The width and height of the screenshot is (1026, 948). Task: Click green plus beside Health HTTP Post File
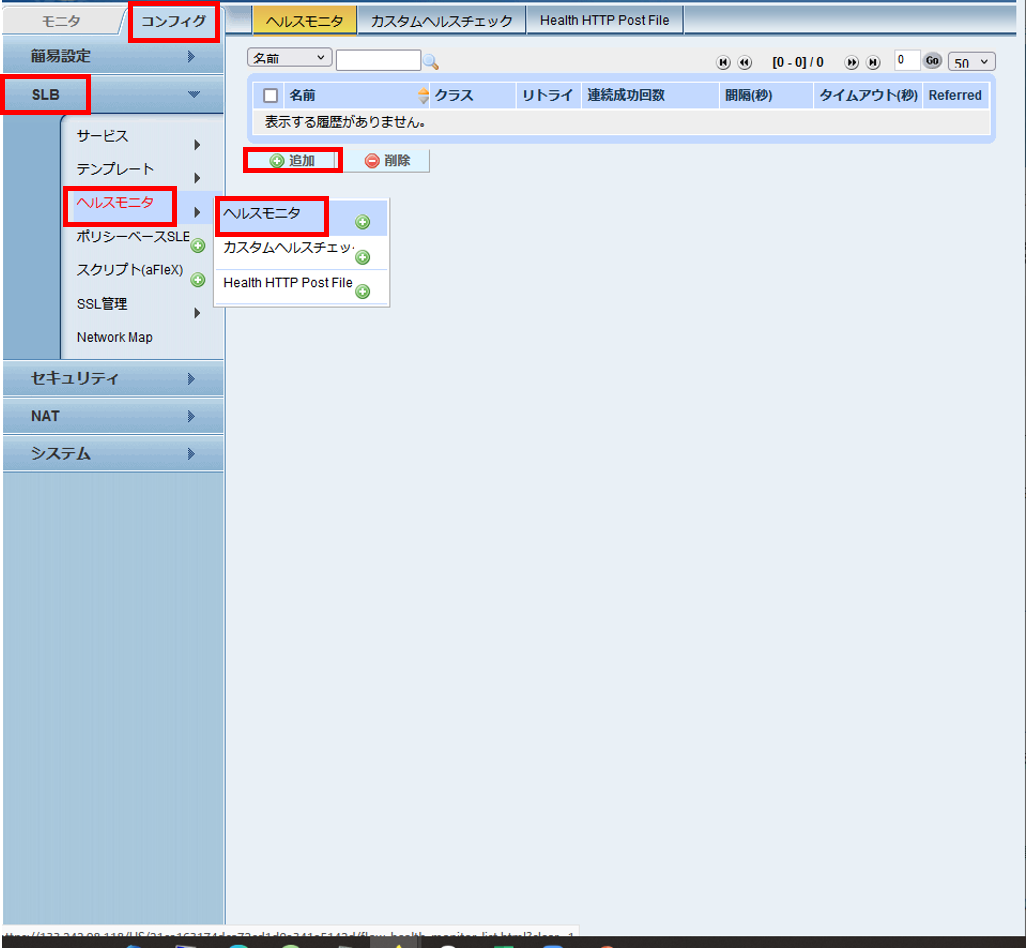[x=362, y=292]
